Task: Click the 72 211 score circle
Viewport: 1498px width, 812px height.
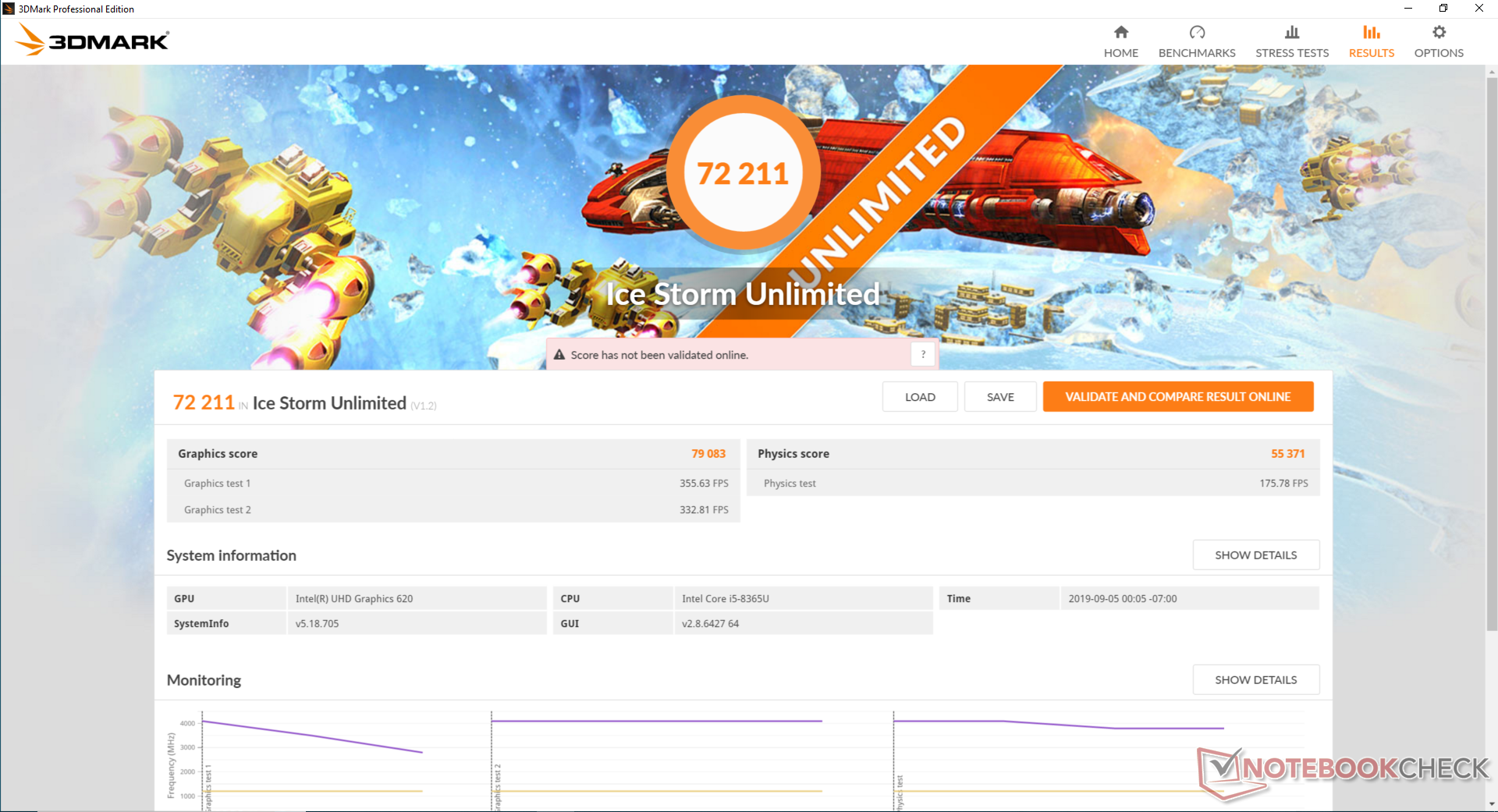Action: (x=743, y=172)
